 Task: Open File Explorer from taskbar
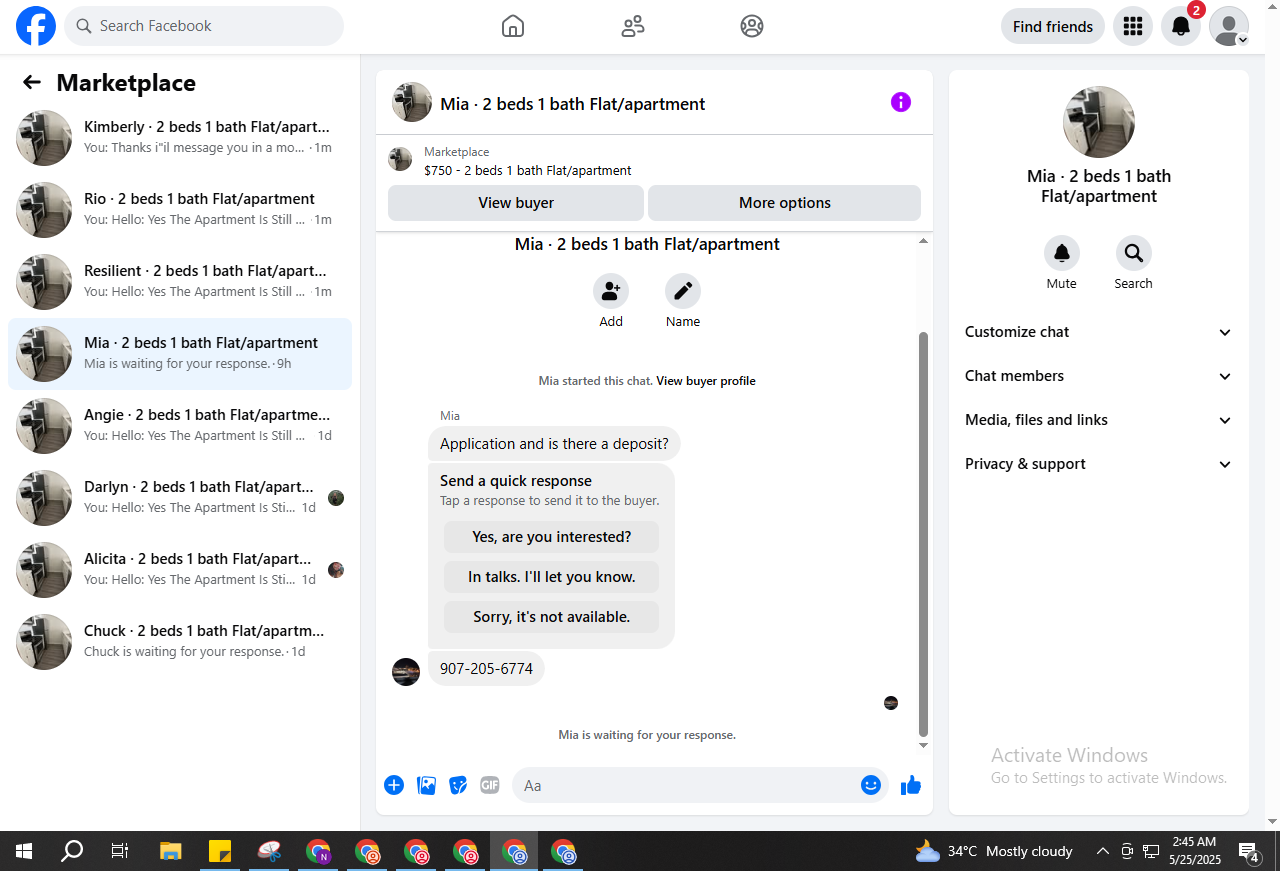tap(171, 851)
